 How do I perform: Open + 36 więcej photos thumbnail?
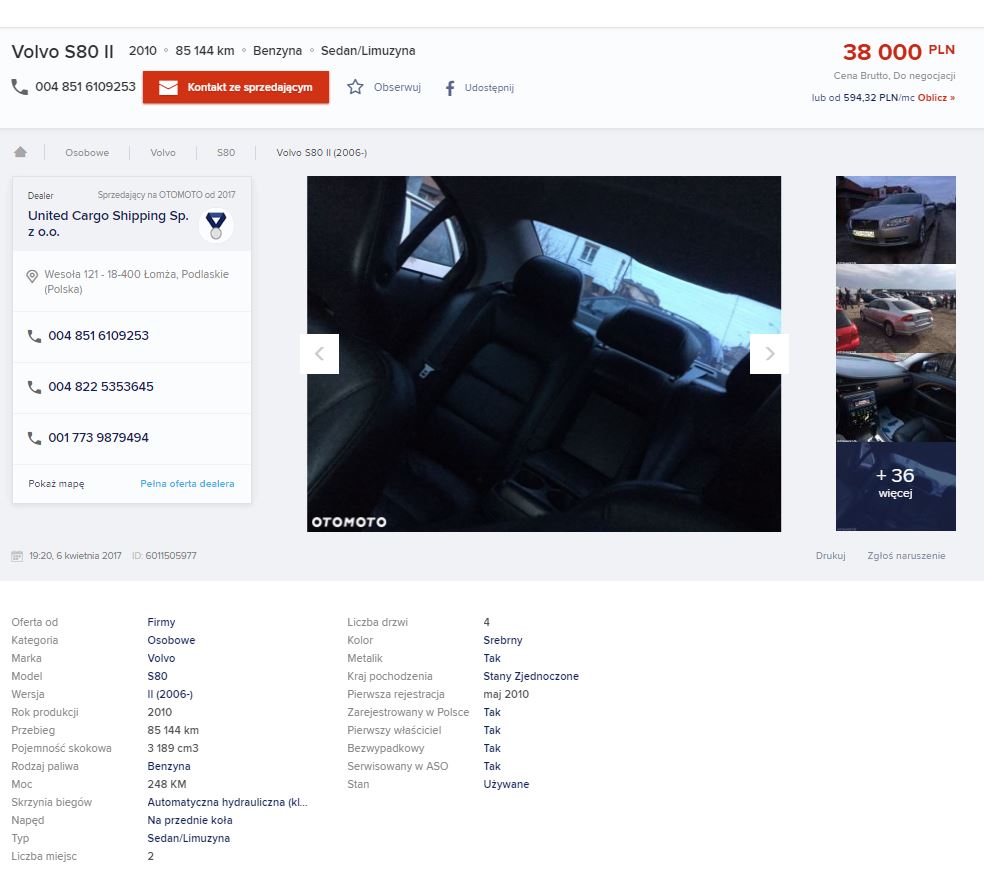(x=896, y=487)
